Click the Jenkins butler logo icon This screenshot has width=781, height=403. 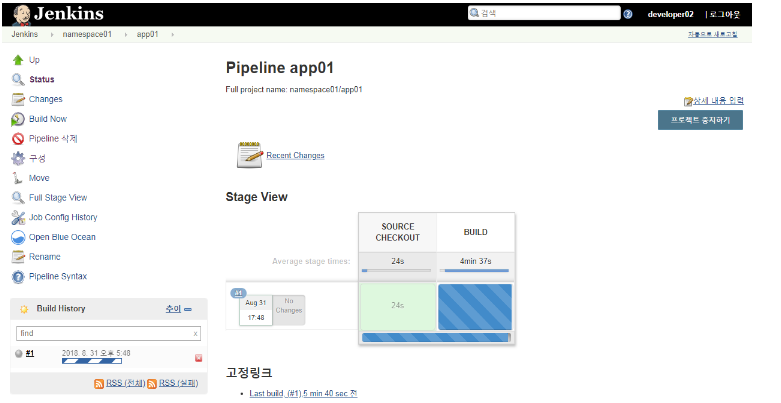[21, 15]
